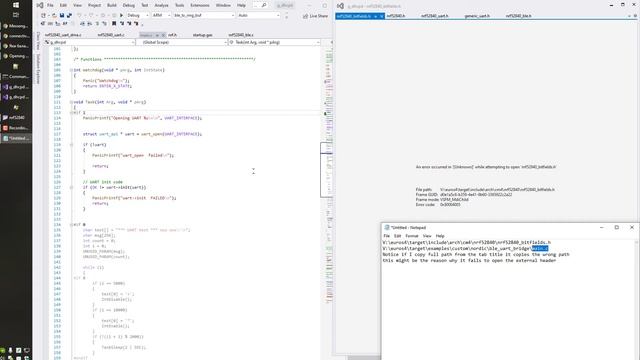The width and height of the screenshot is (640, 360).
Task: Maximize the Notepad window
Action: coord(616,227)
